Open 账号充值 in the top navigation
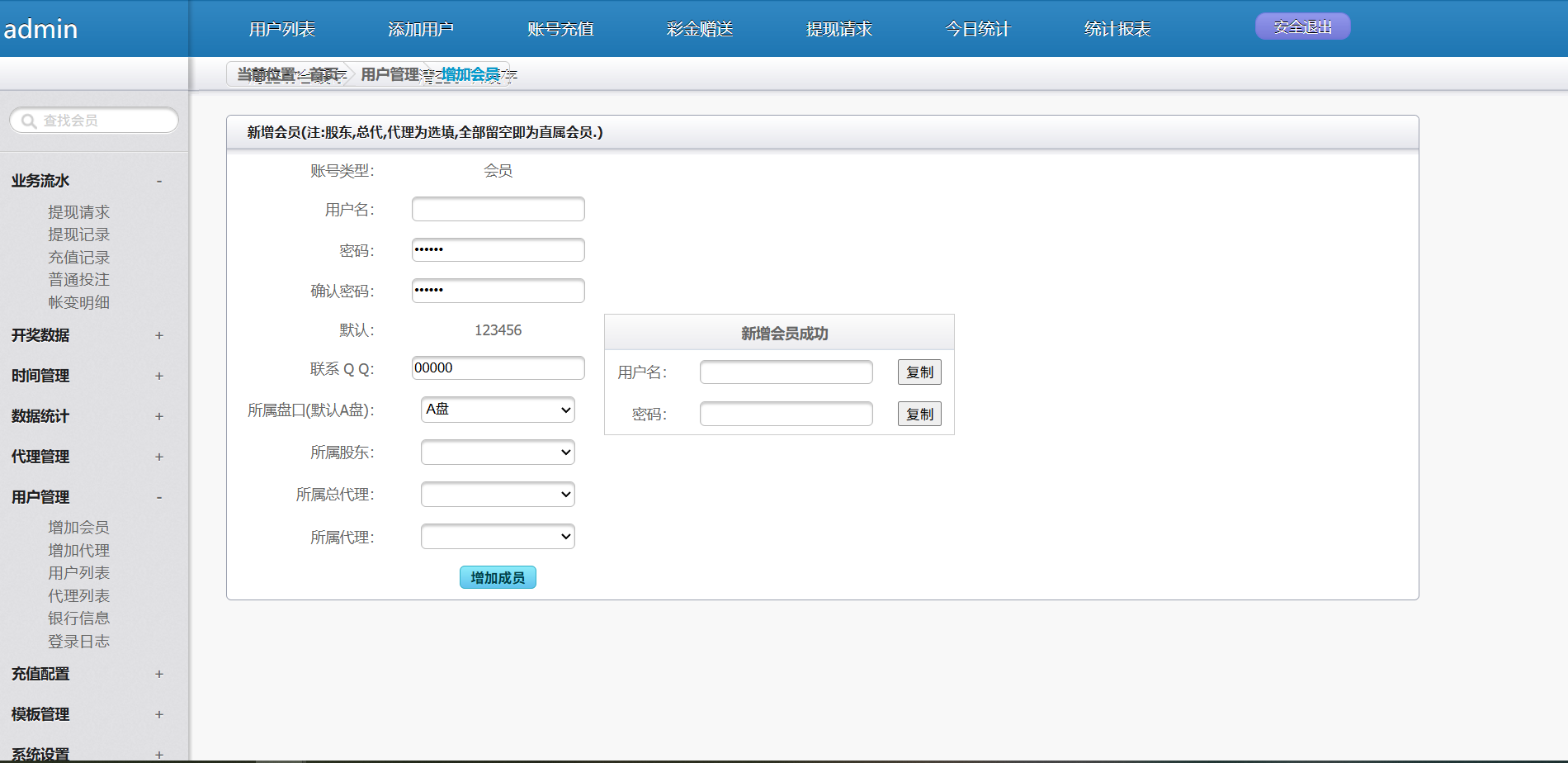1568x763 pixels. pyautogui.click(x=560, y=29)
